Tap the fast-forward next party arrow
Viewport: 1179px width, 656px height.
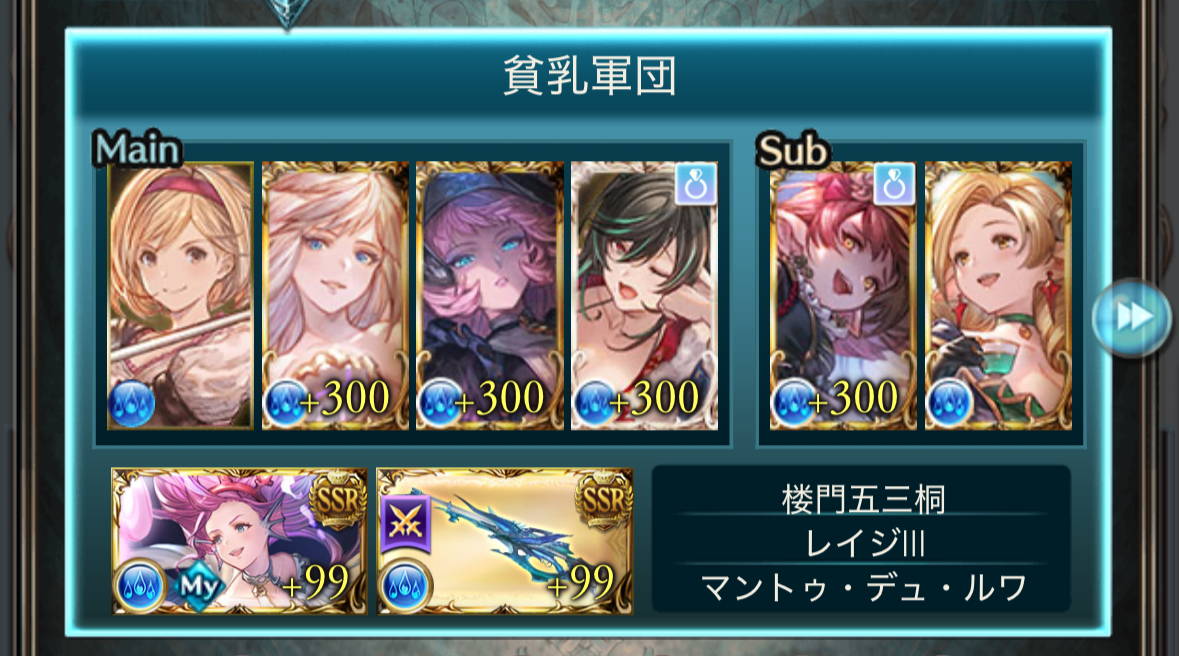click(x=1132, y=317)
